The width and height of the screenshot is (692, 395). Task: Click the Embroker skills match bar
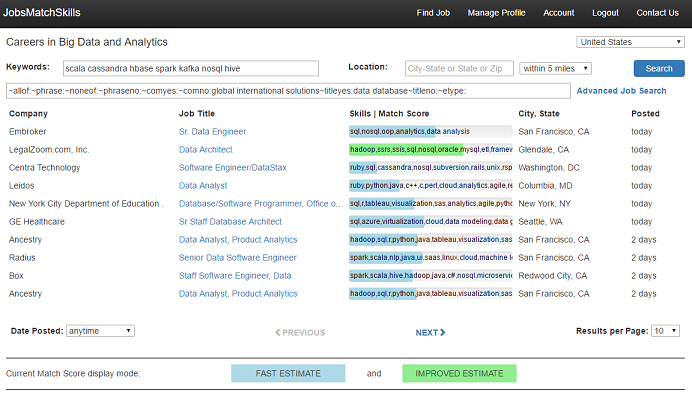point(431,132)
